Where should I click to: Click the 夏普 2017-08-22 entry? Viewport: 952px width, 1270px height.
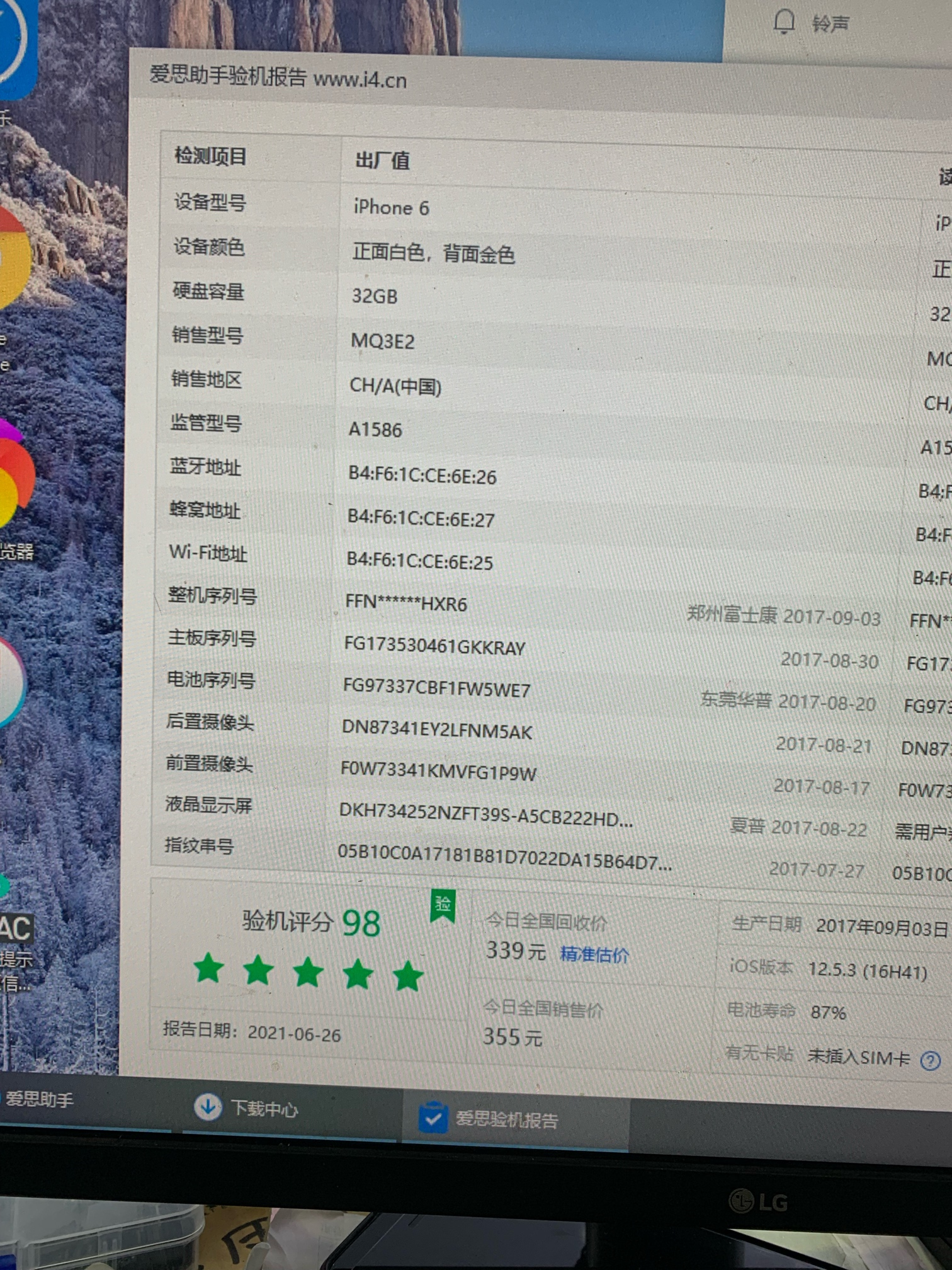coord(798,827)
